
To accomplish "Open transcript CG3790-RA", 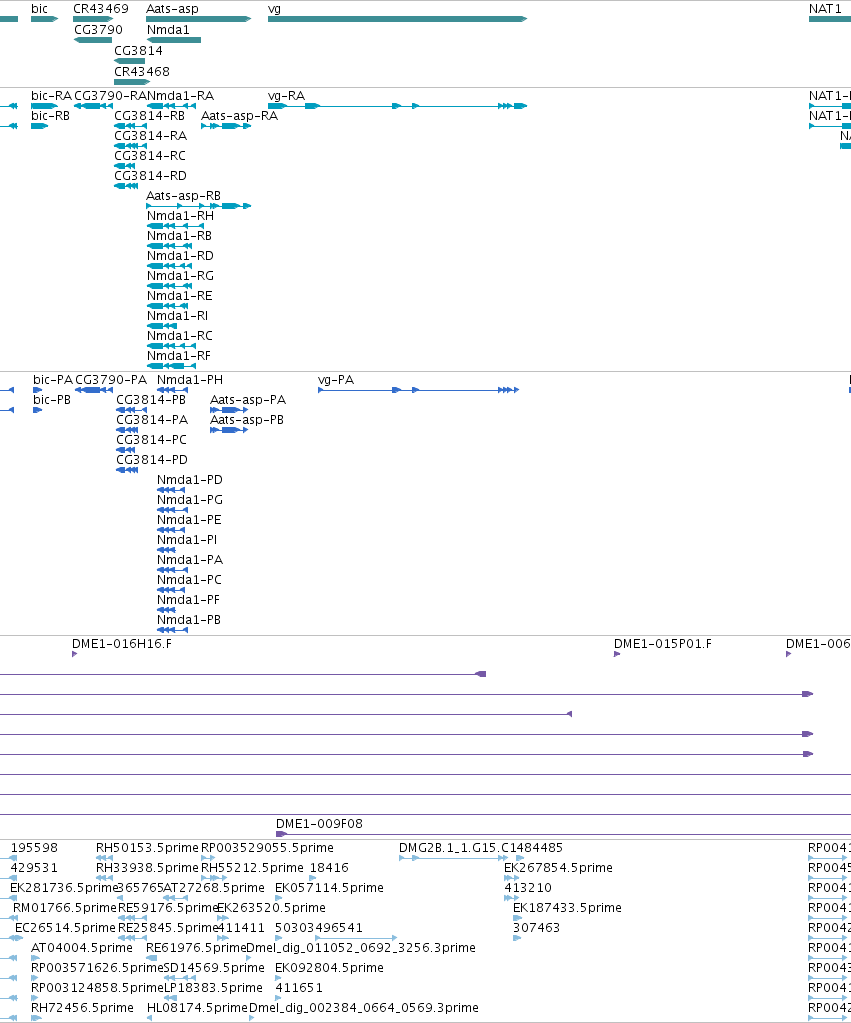I will pos(111,96).
